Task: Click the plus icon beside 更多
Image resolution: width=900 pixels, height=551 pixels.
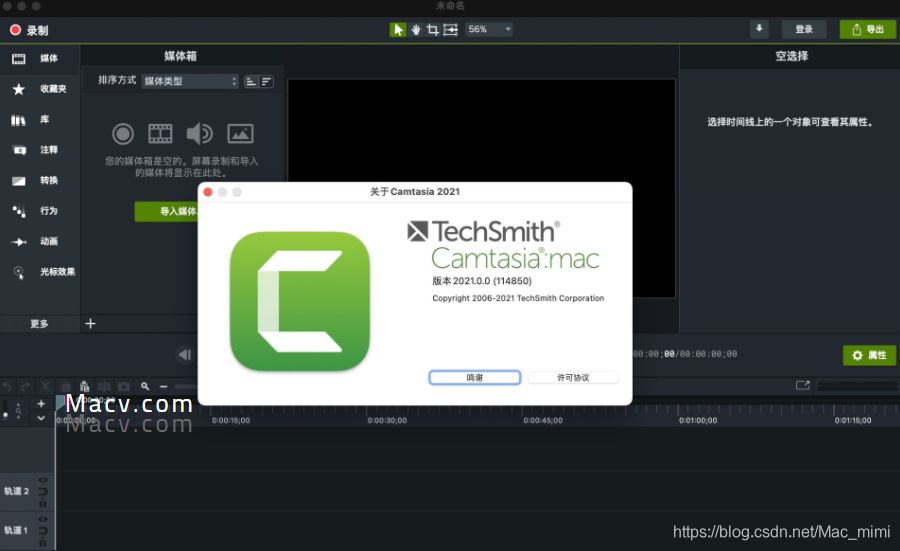Action: click(x=90, y=324)
